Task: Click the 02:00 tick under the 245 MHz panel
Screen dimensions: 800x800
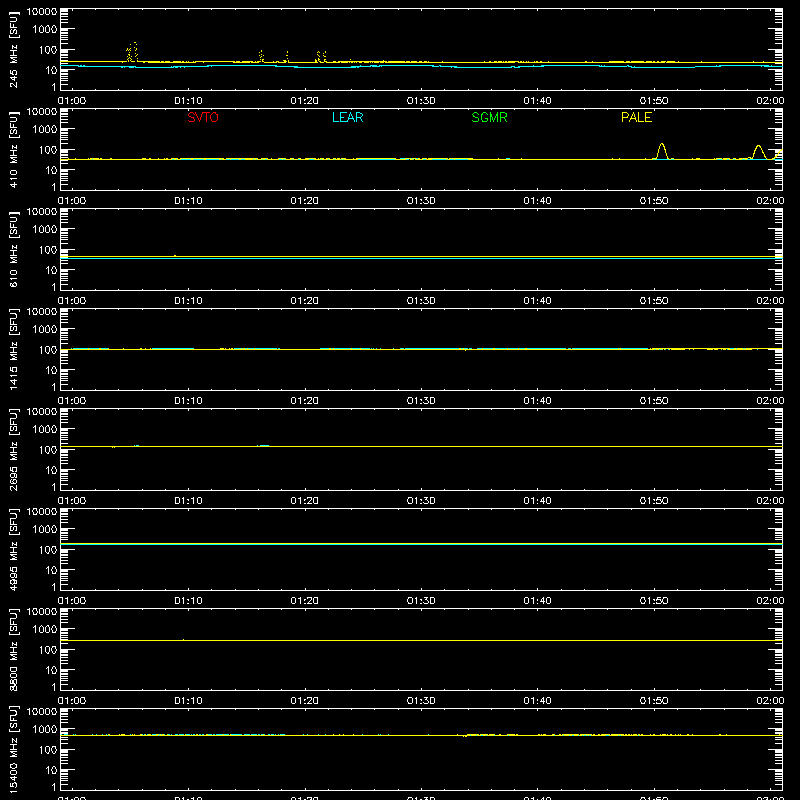Action: click(770, 101)
